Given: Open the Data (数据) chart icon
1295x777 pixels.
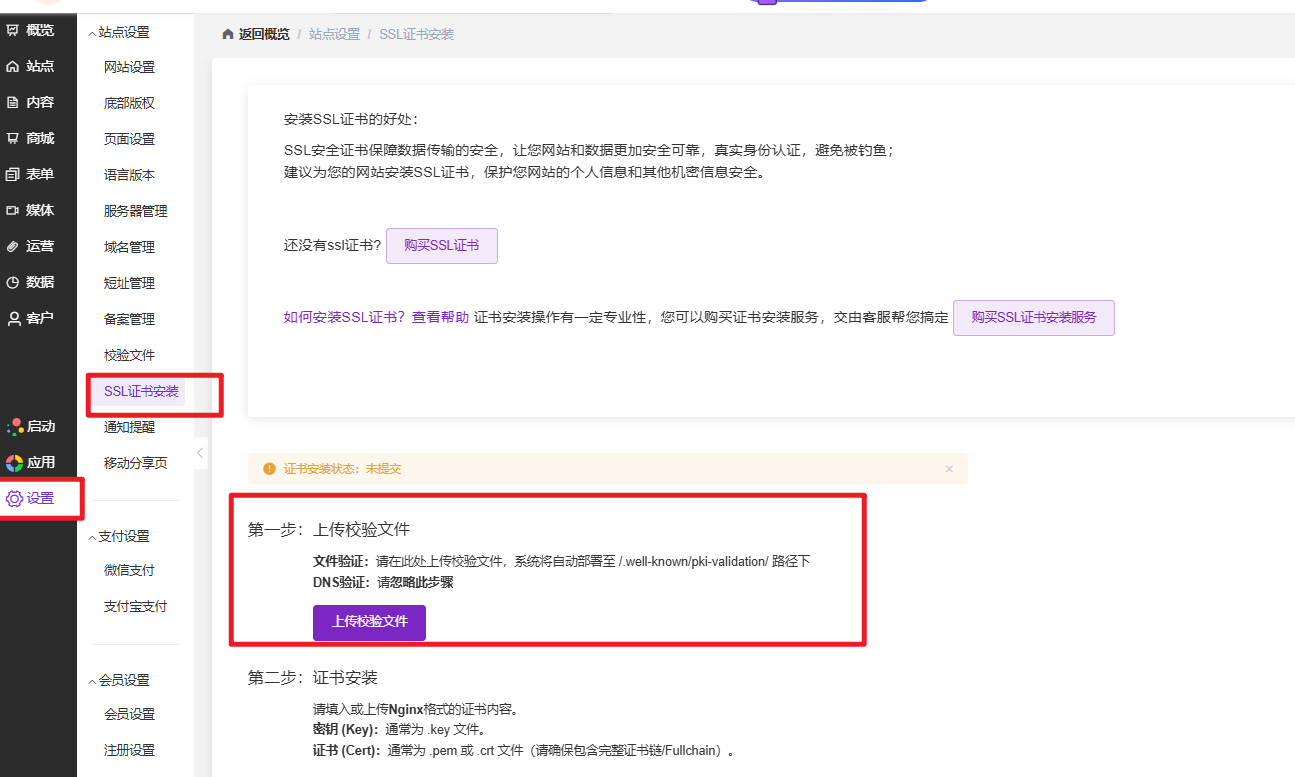Looking at the screenshot, I should pyautogui.click(x=13, y=282).
